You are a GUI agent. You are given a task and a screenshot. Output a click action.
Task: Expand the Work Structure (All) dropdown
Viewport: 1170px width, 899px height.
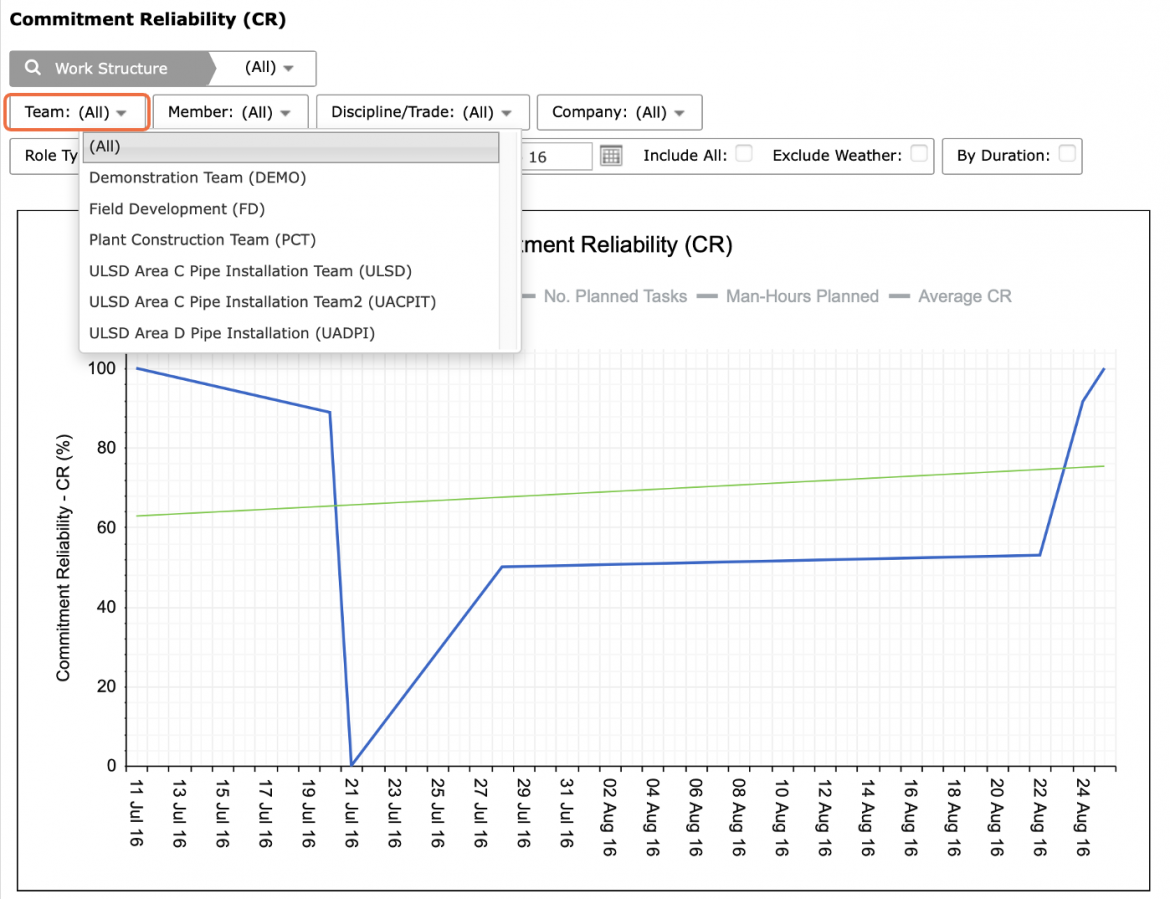(x=268, y=68)
